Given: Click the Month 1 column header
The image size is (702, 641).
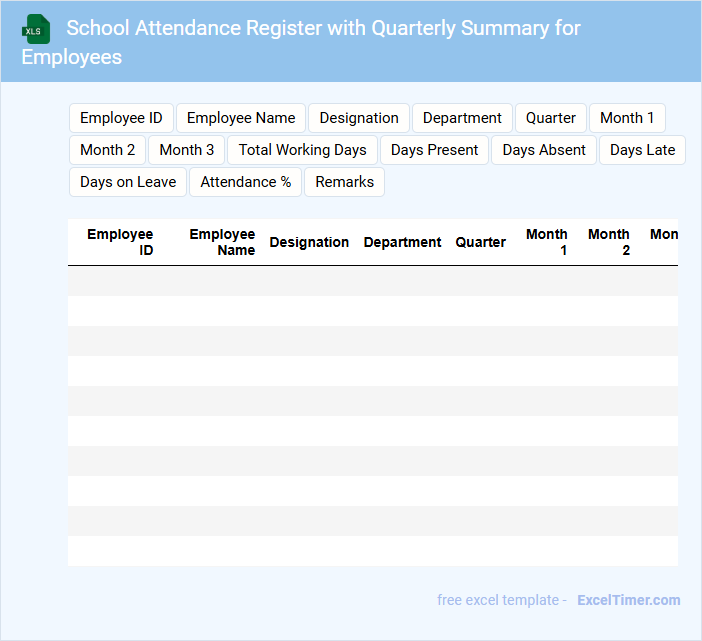Looking at the screenshot, I should (x=547, y=242).
